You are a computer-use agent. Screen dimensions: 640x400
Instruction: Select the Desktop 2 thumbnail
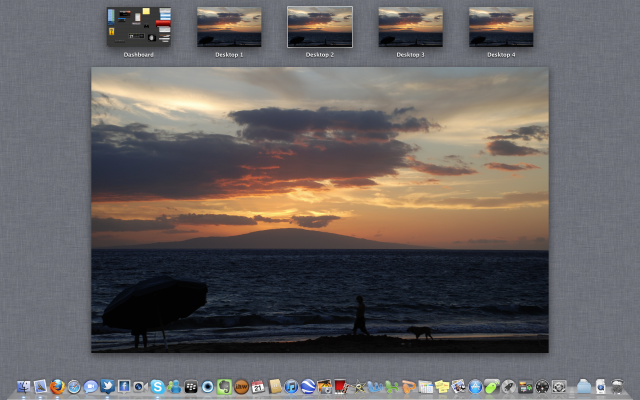pyautogui.click(x=320, y=28)
